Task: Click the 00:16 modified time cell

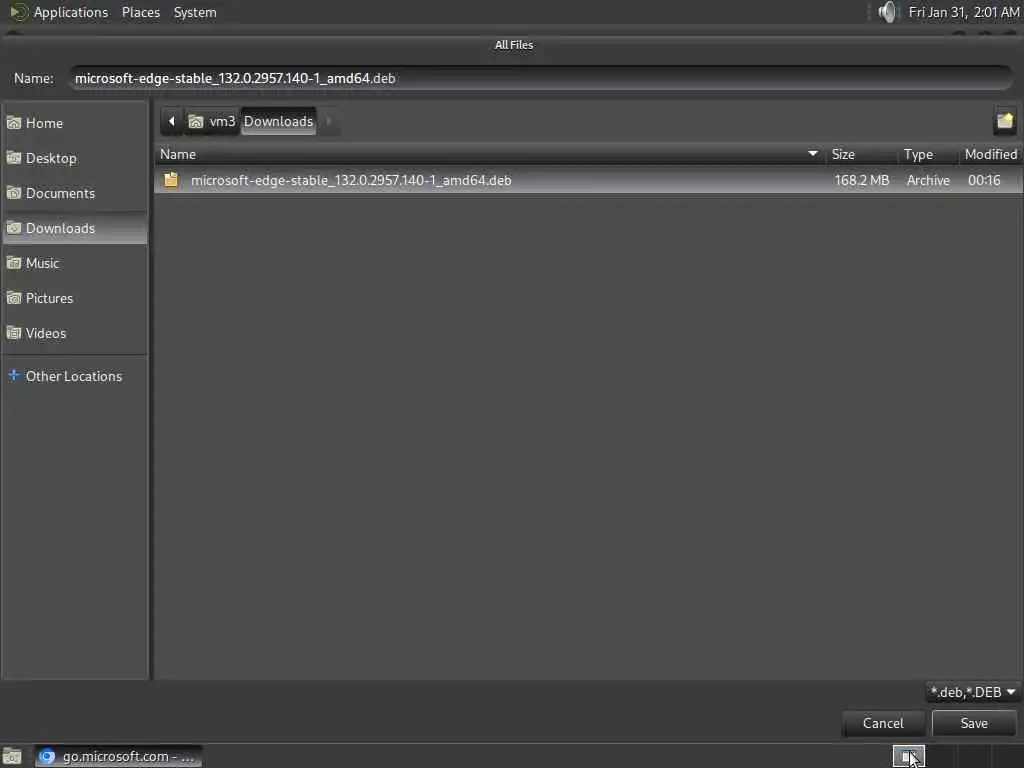Action: click(x=984, y=180)
